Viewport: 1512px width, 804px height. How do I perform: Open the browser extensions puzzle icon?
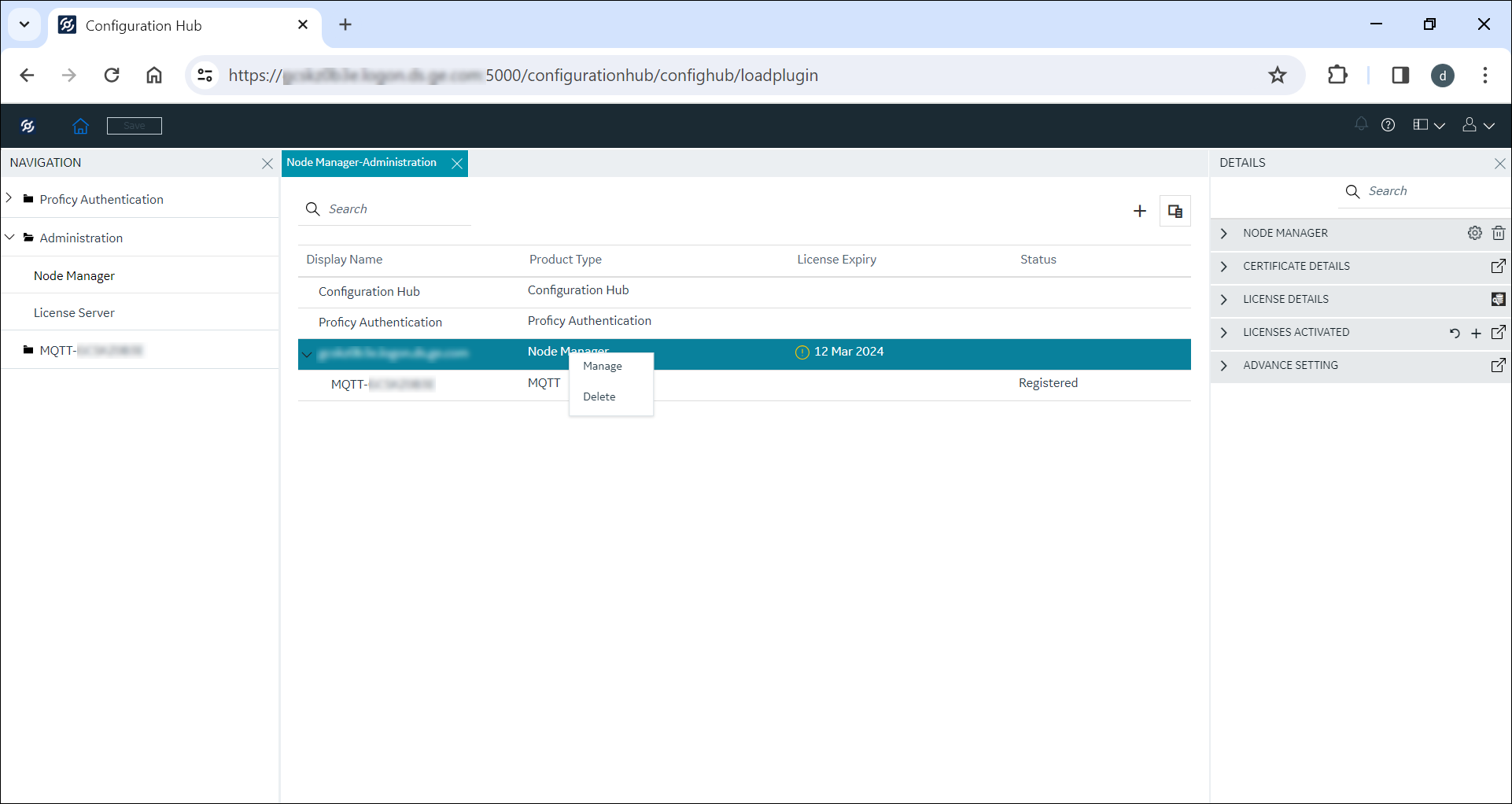coord(1337,76)
